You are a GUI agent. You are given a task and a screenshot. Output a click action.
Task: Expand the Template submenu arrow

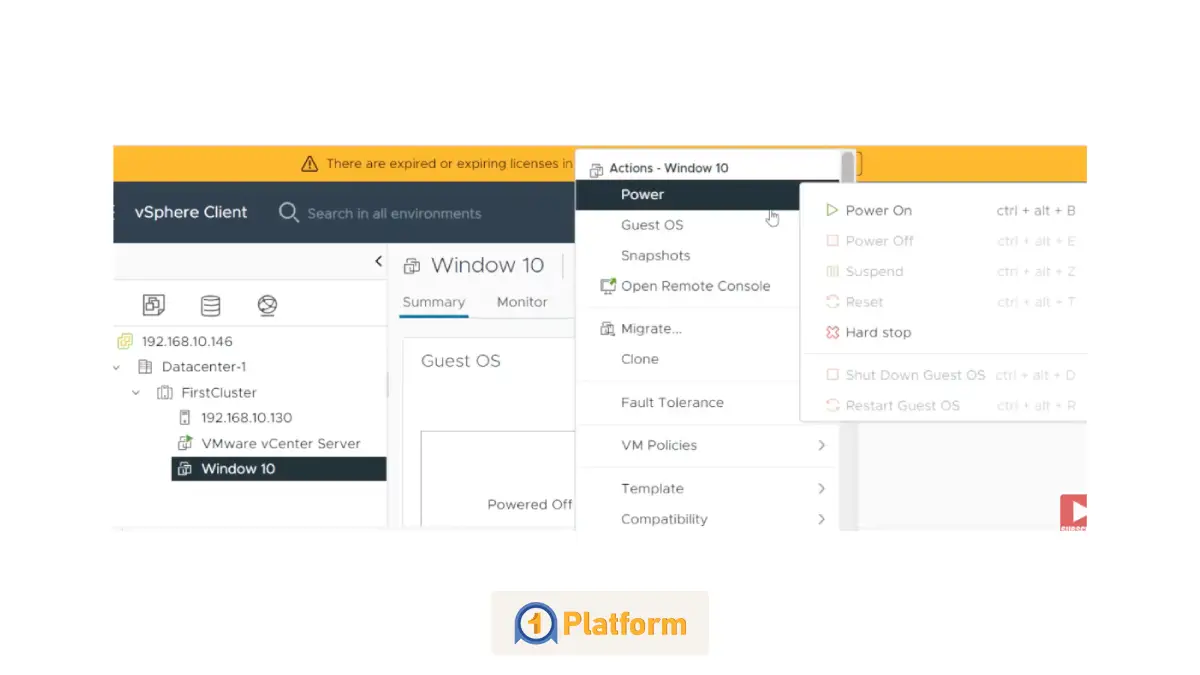(x=821, y=489)
